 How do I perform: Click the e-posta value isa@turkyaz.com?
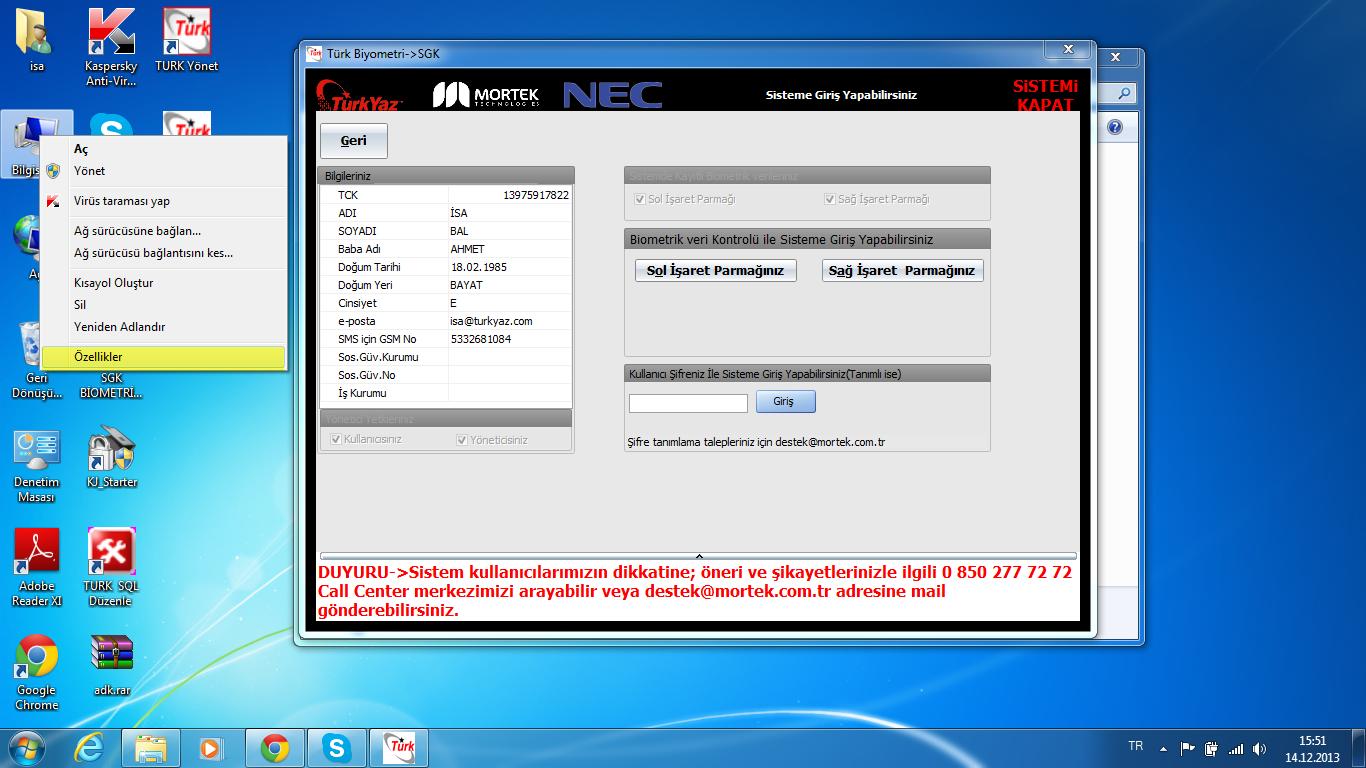[x=491, y=321]
